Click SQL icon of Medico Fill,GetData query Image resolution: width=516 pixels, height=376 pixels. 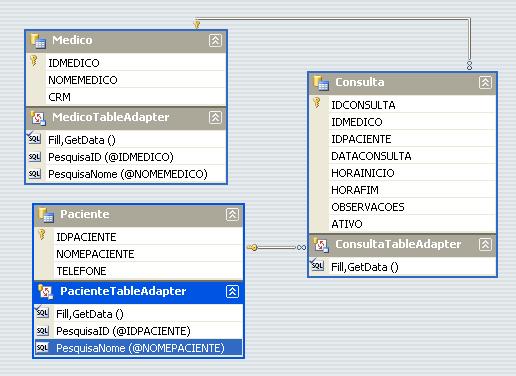34,138
